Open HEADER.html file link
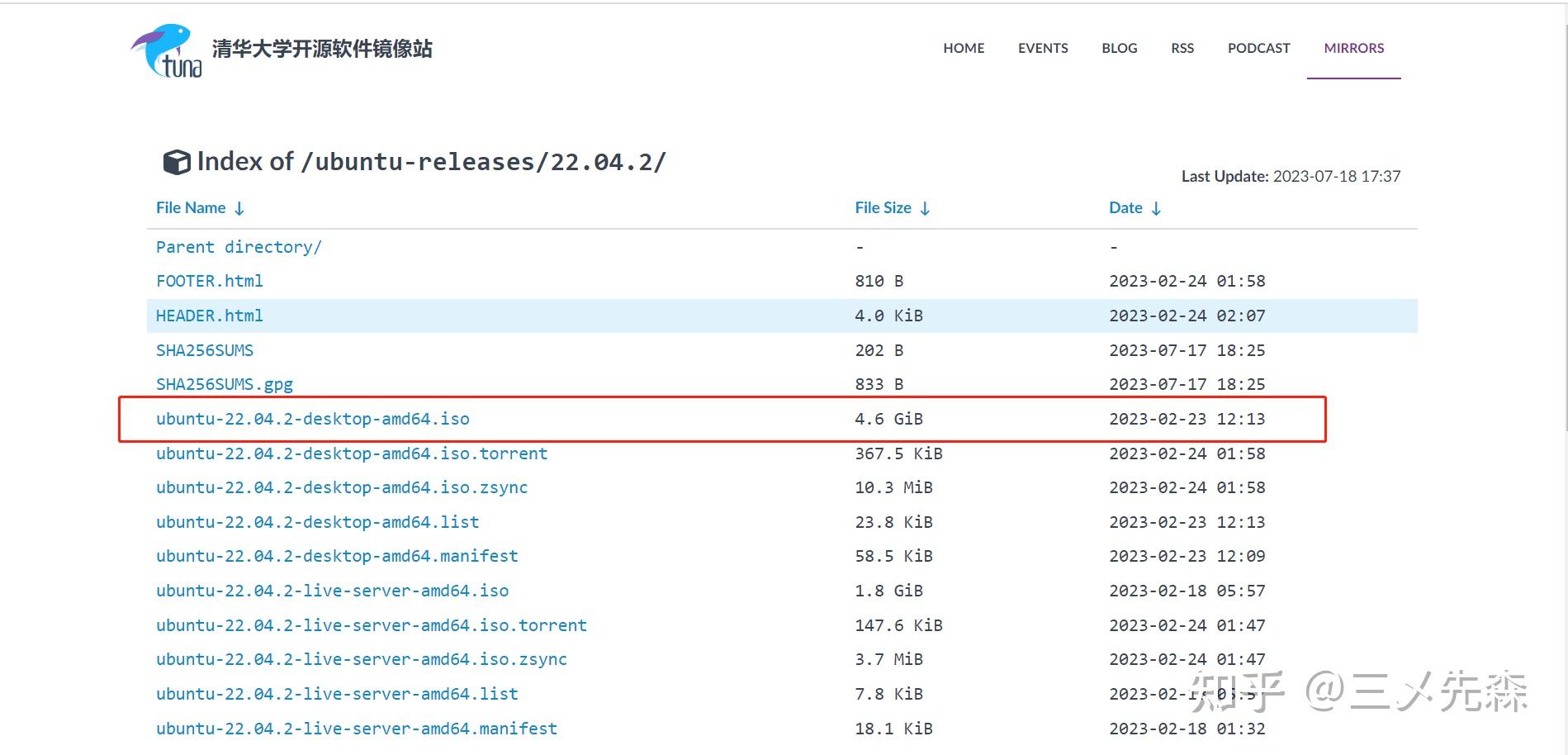1568x755 pixels. point(210,316)
